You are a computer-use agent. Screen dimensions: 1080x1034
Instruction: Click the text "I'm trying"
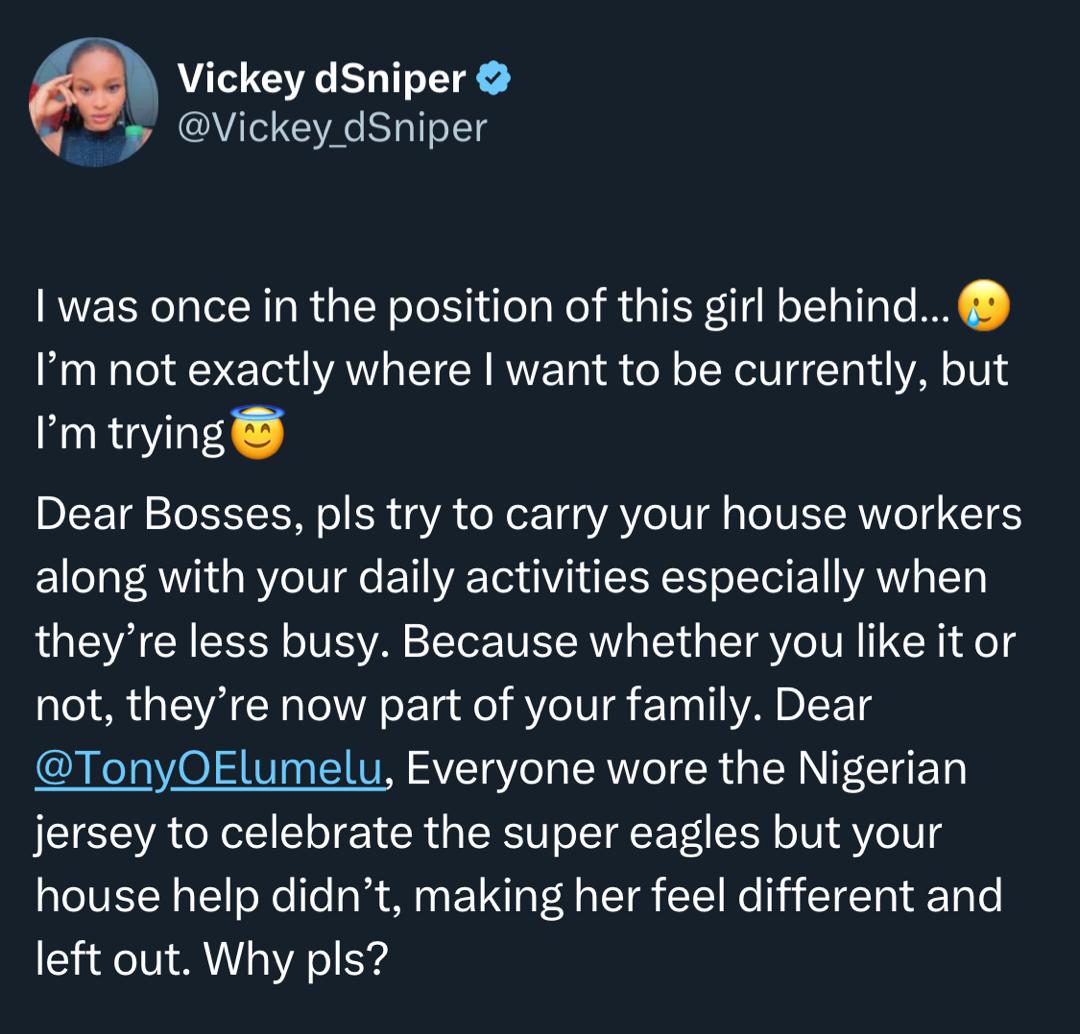(x=130, y=435)
